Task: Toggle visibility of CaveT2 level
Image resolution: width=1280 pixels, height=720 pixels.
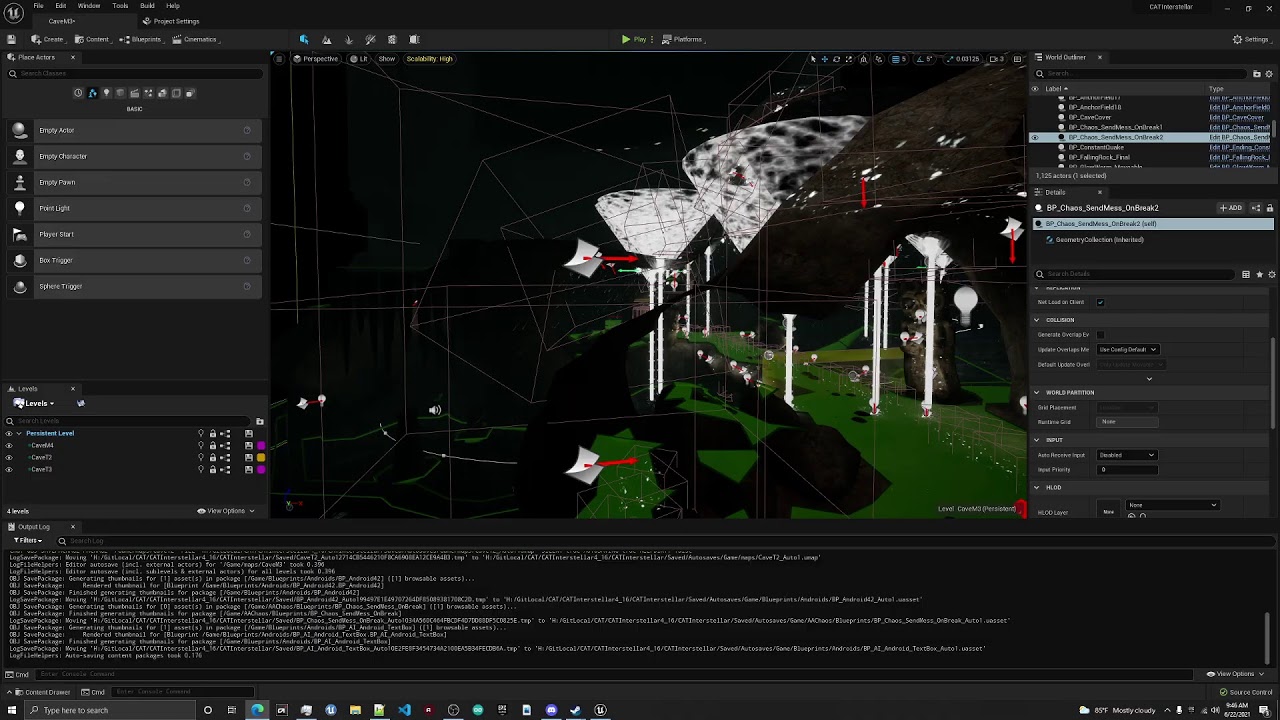Action: (x=9, y=457)
